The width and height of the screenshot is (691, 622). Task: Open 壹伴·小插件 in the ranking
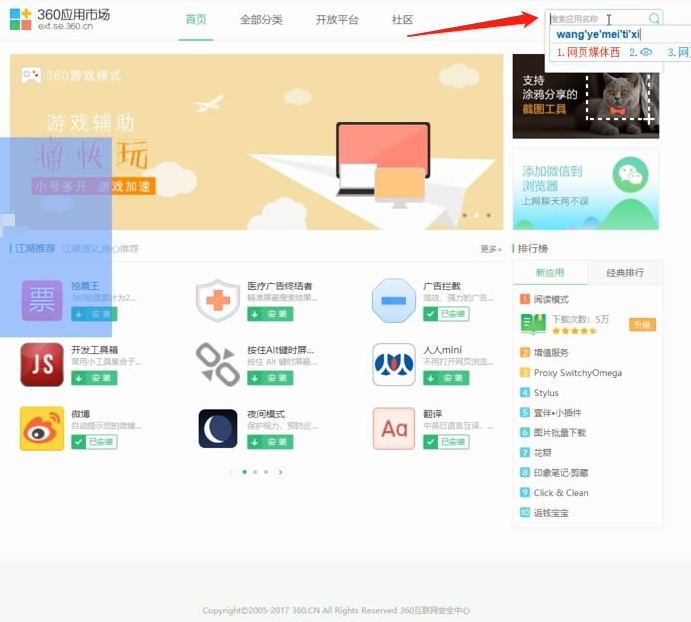pos(557,413)
